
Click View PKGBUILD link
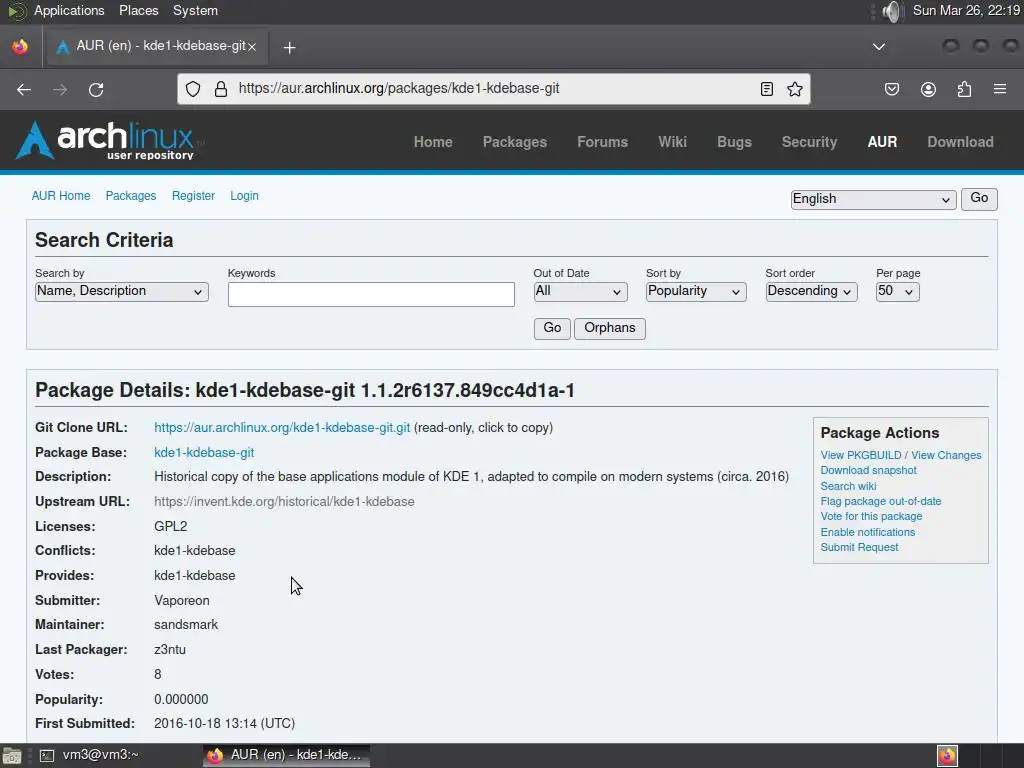point(861,455)
